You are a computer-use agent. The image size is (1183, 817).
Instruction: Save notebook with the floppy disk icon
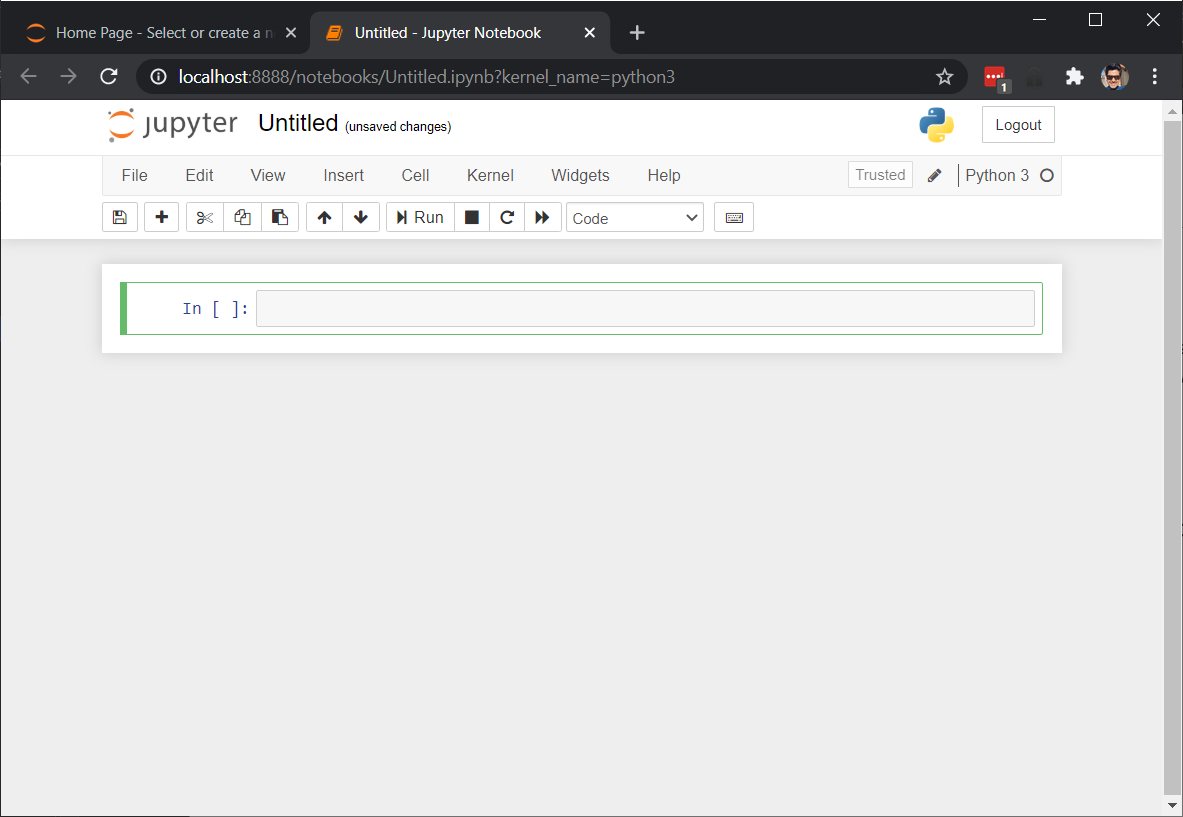(120, 217)
